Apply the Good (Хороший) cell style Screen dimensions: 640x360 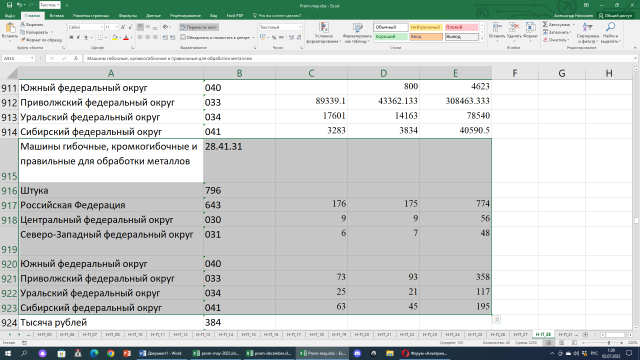(x=391, y=37)
